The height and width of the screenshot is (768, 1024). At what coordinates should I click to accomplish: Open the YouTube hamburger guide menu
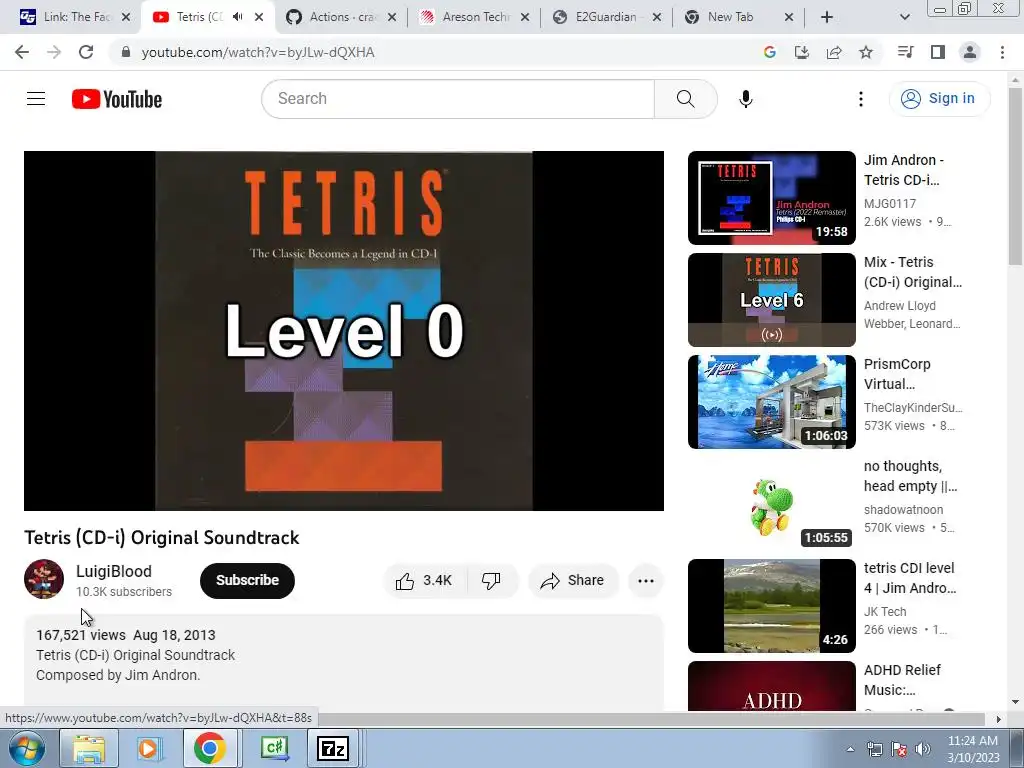point(36,99)
